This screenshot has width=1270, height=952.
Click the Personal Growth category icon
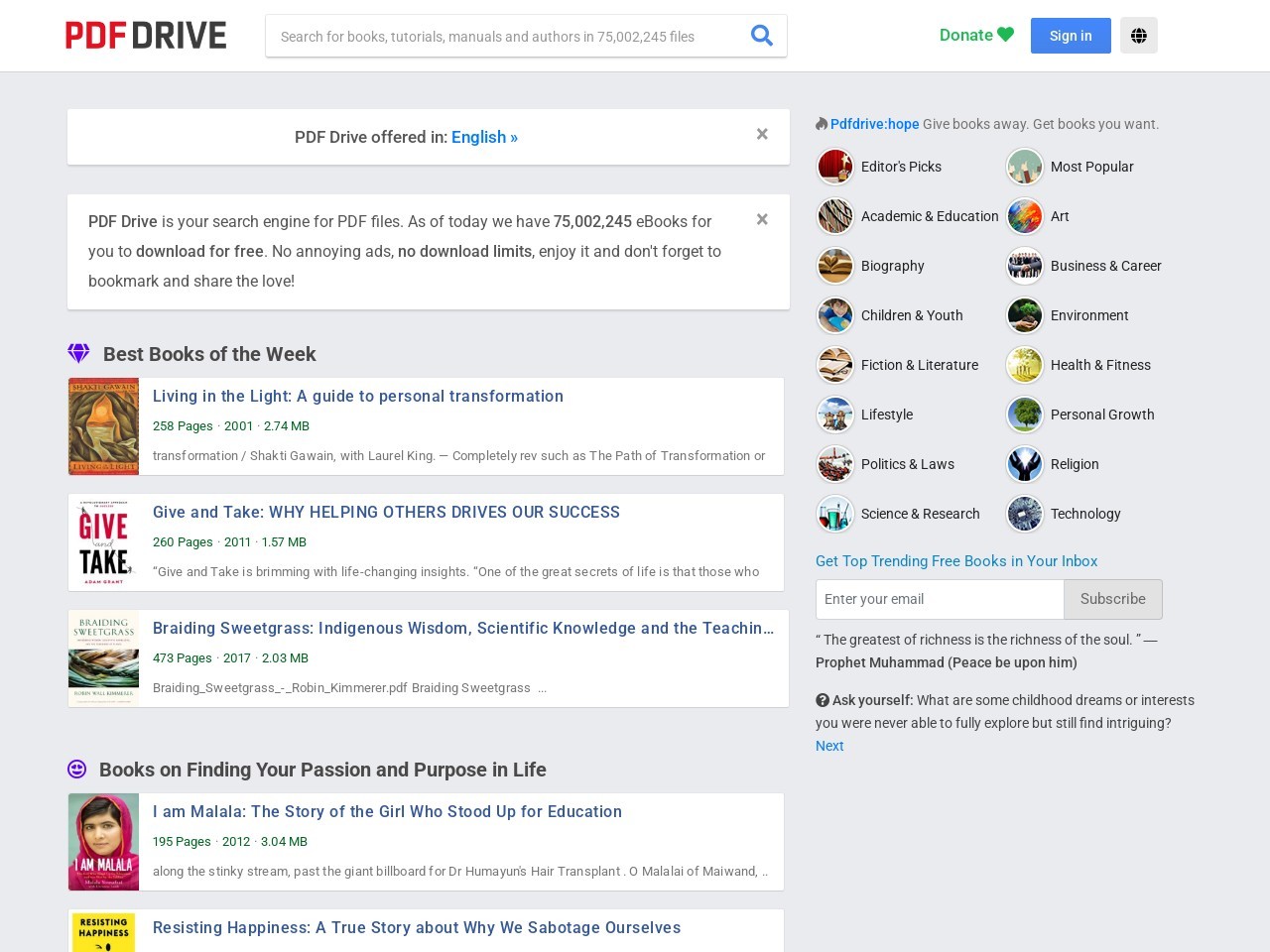[x=1025, y=415]
